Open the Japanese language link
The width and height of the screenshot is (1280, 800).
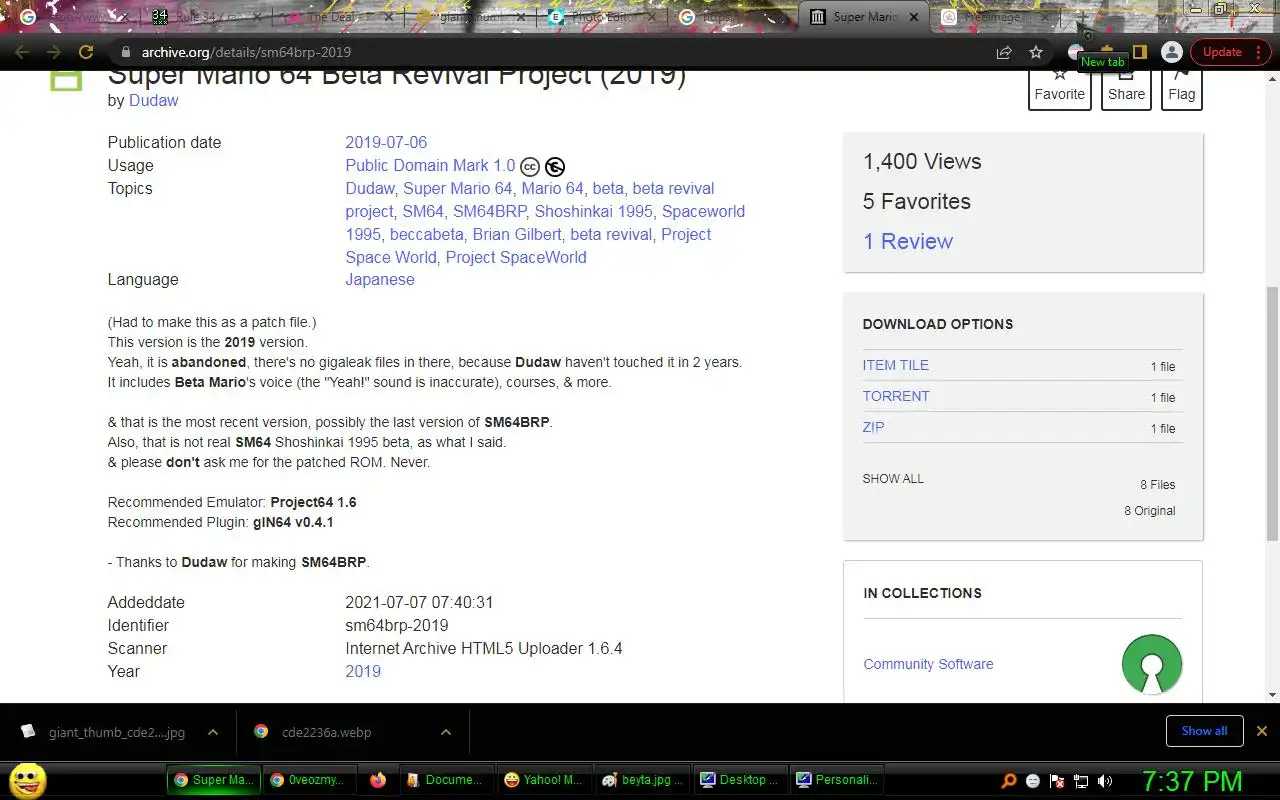pos(380,279)
